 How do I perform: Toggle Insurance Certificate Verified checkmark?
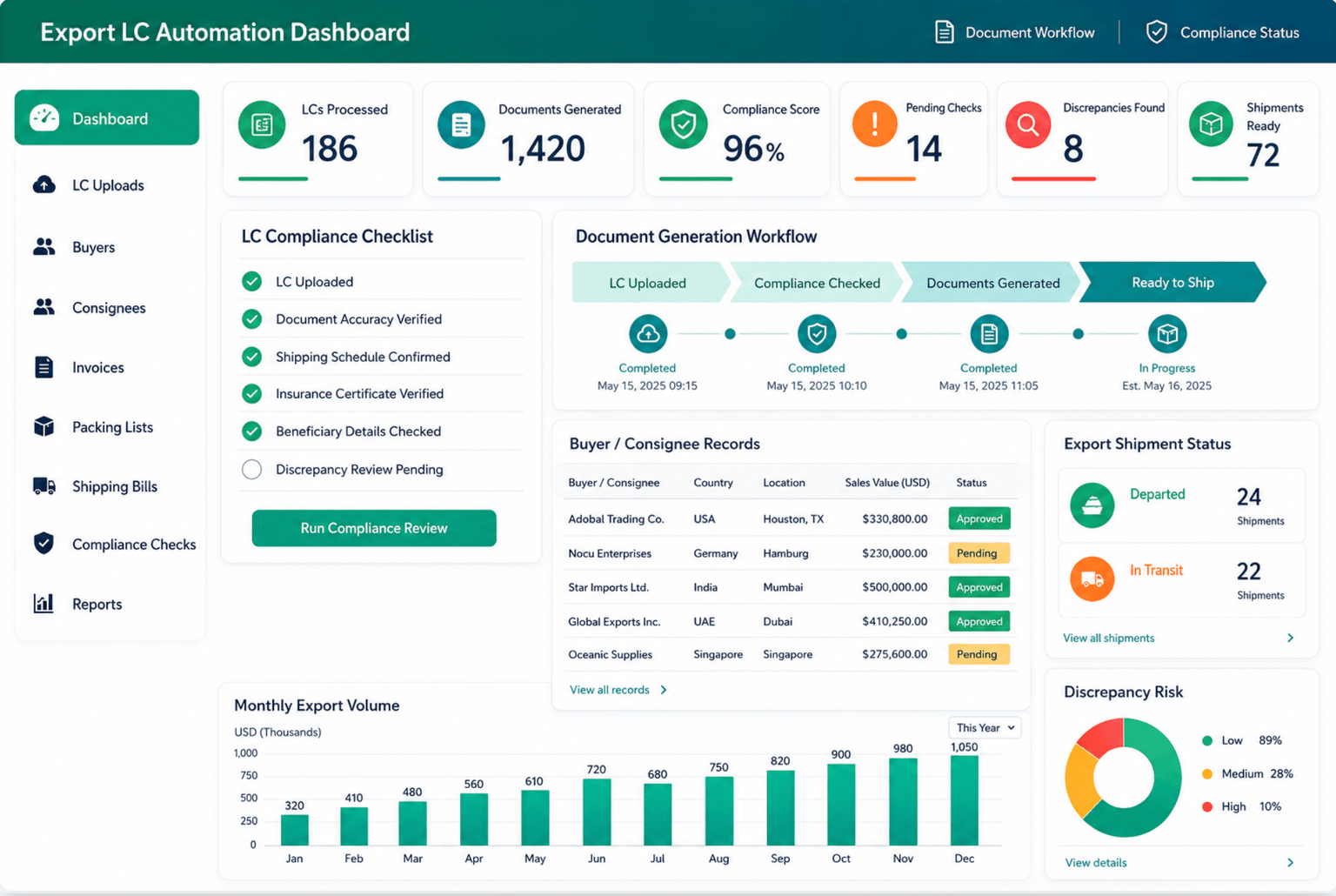[x=252, y=394]
